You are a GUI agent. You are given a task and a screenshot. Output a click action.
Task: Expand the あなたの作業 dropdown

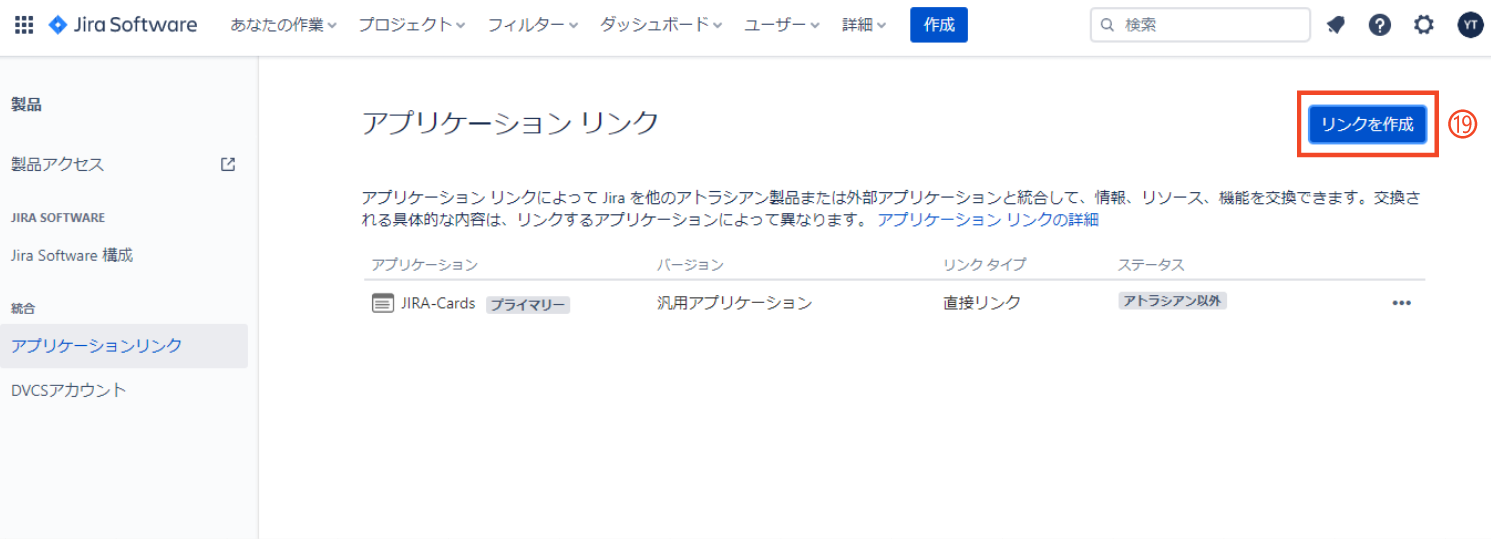point(283,25)
